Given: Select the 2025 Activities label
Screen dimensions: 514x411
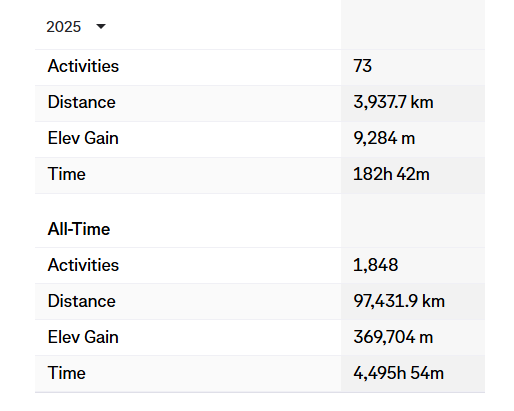Looking at the screenshot, I should (83, 66).
